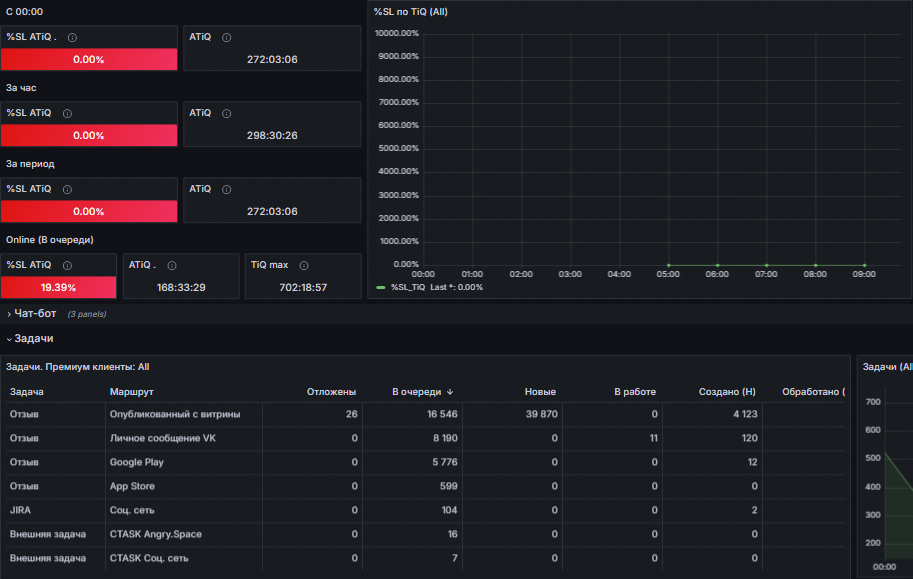Click info icon beside ATiQ 272:03:06 top panel
This screenshot has width=913, height=579.
tap(227, 37)
